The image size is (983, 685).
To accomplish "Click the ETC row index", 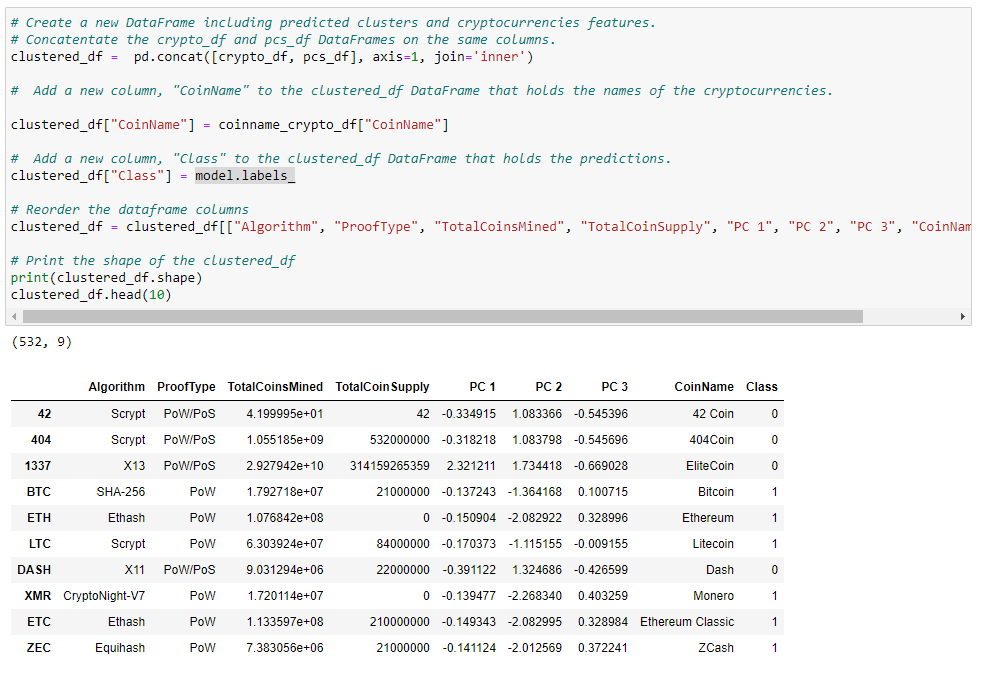I will [x=39, y=622].
